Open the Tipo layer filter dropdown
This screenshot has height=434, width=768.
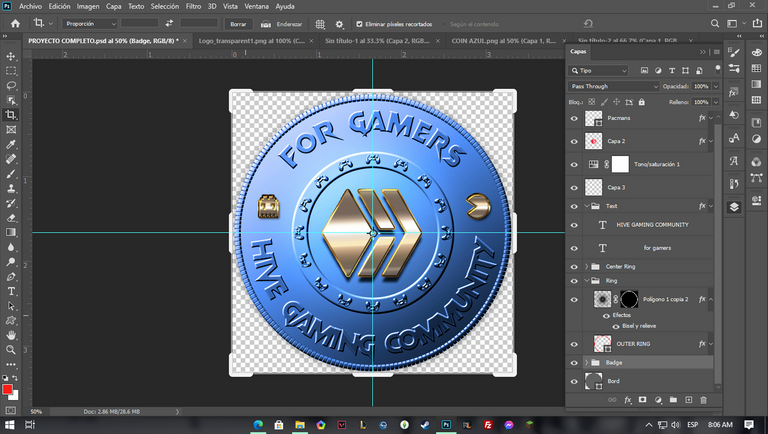coord(598,71)
